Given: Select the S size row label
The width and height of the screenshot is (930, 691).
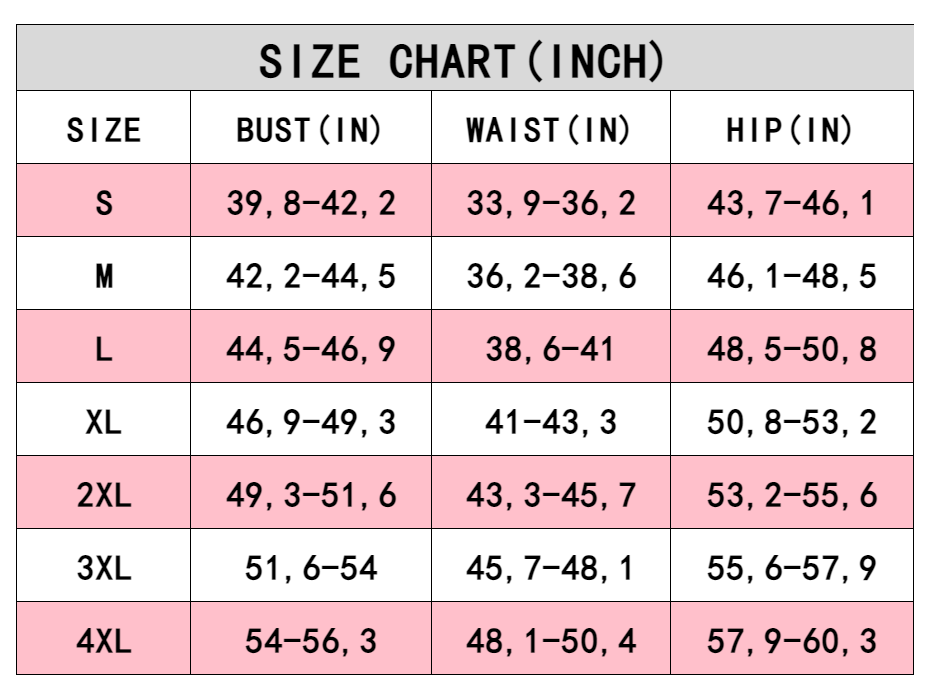Looking at the screenshot, I should pos(104,203).
